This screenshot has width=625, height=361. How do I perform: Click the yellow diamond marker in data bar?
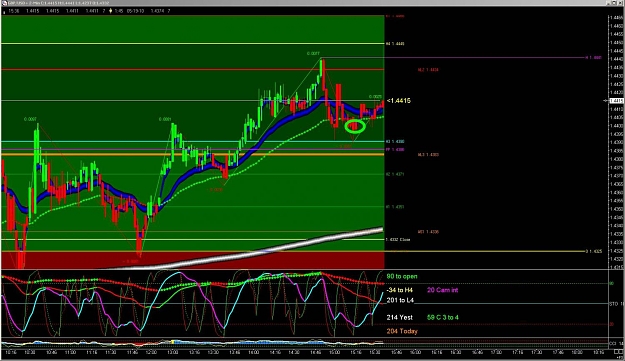(x=110, y=11)
